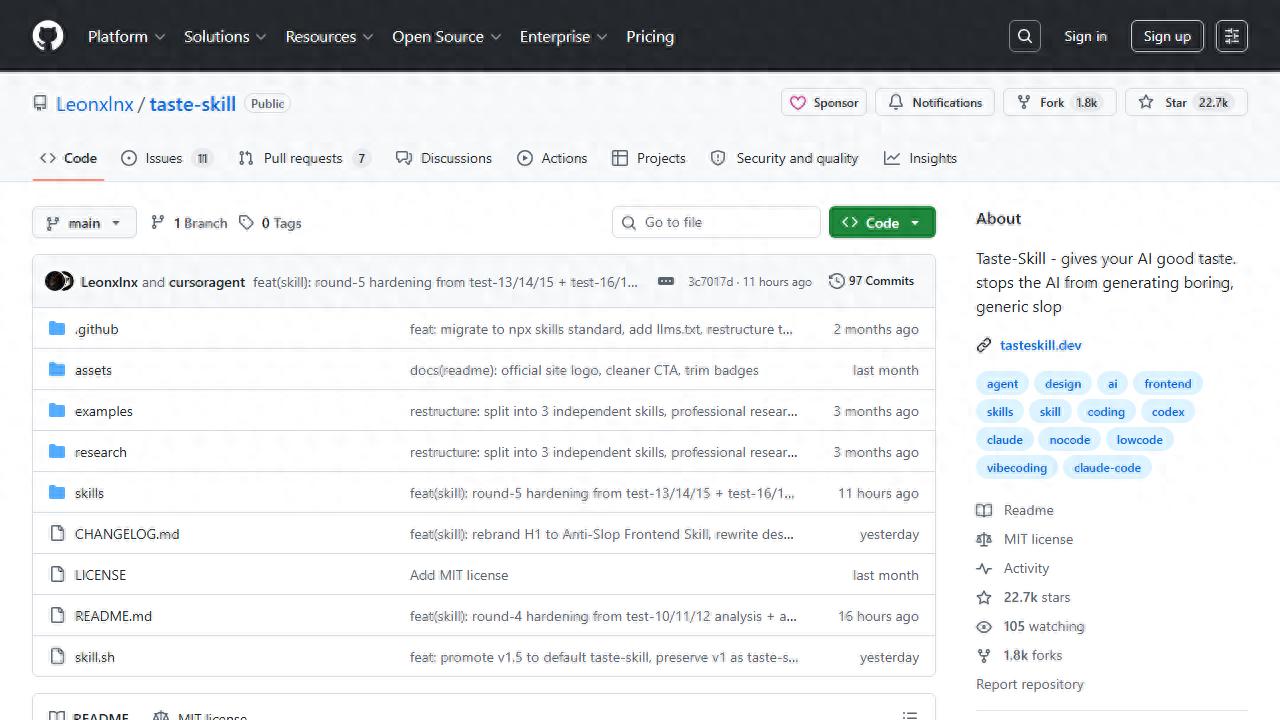Switch to the Discussions tab
The image size is (1280, 720).
(444, 158)
